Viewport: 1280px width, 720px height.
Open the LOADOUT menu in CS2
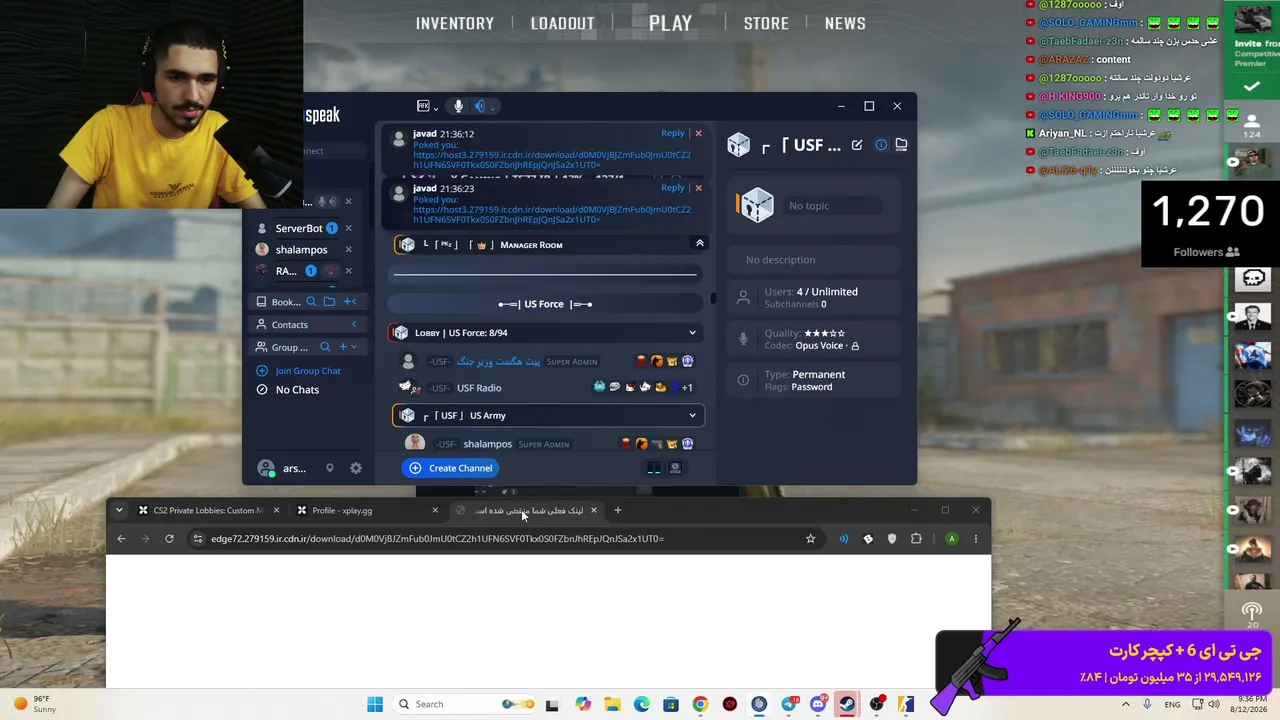pos(562,23)
